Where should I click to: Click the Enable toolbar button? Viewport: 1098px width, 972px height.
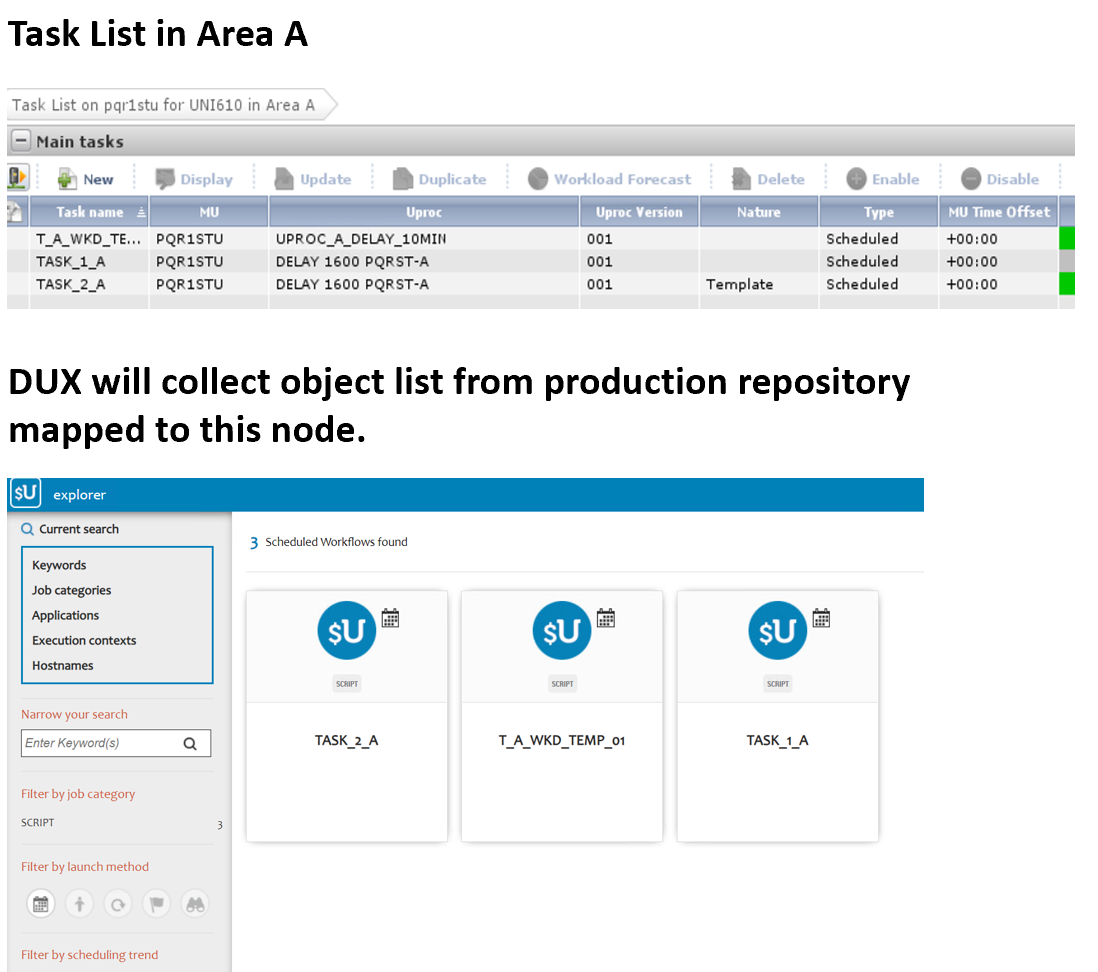click(883, 179)
